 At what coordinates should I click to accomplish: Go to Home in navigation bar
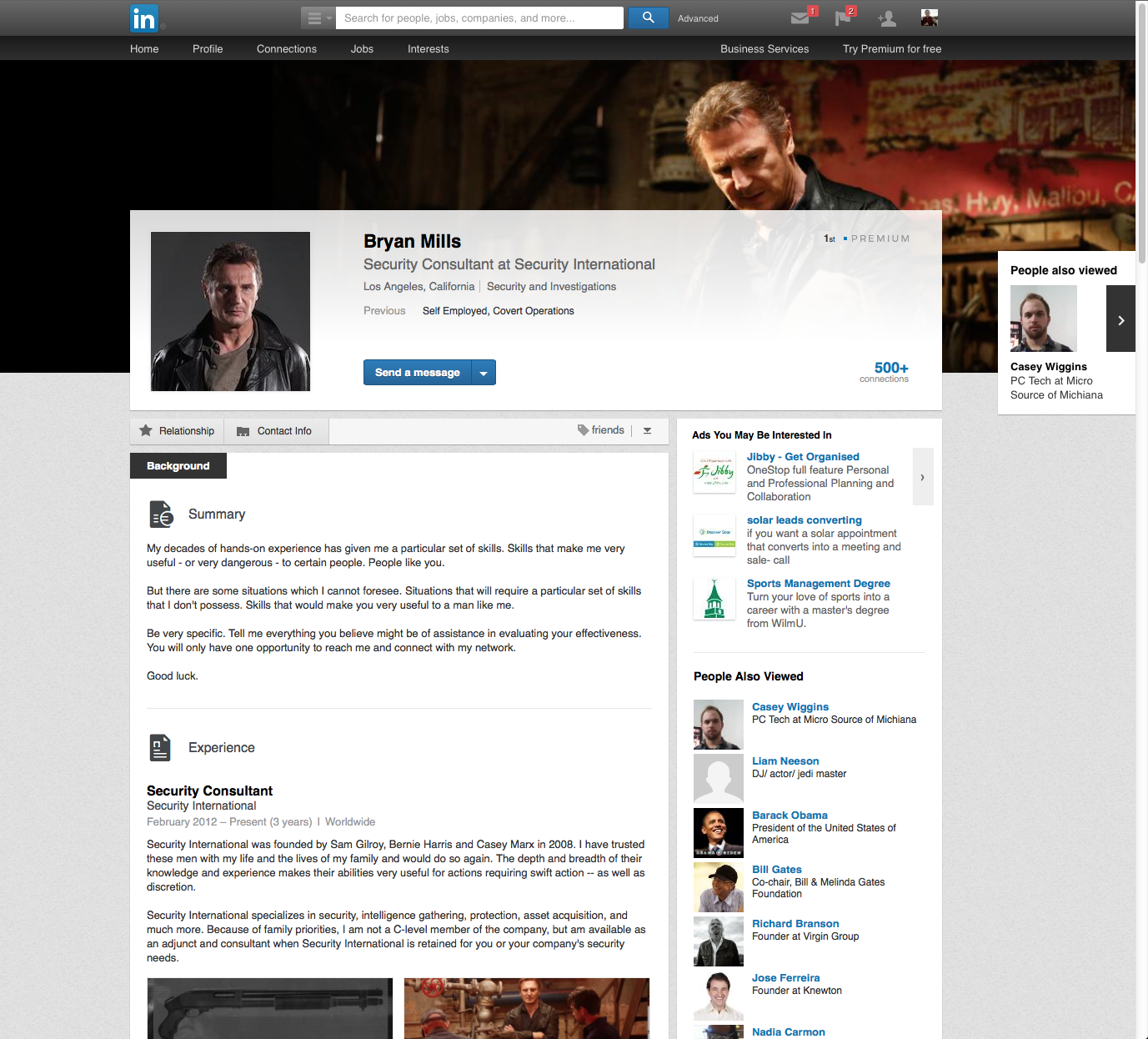pos(144,49)
